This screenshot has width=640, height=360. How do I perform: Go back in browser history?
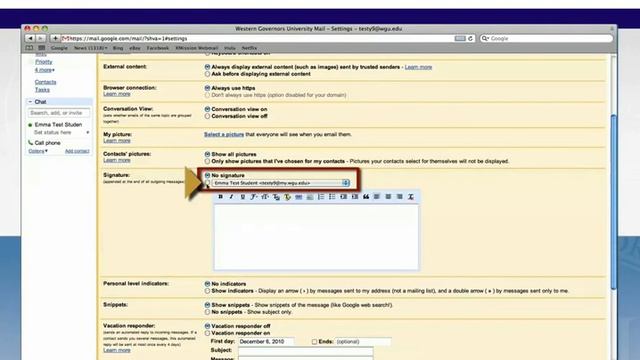point(30,38)
